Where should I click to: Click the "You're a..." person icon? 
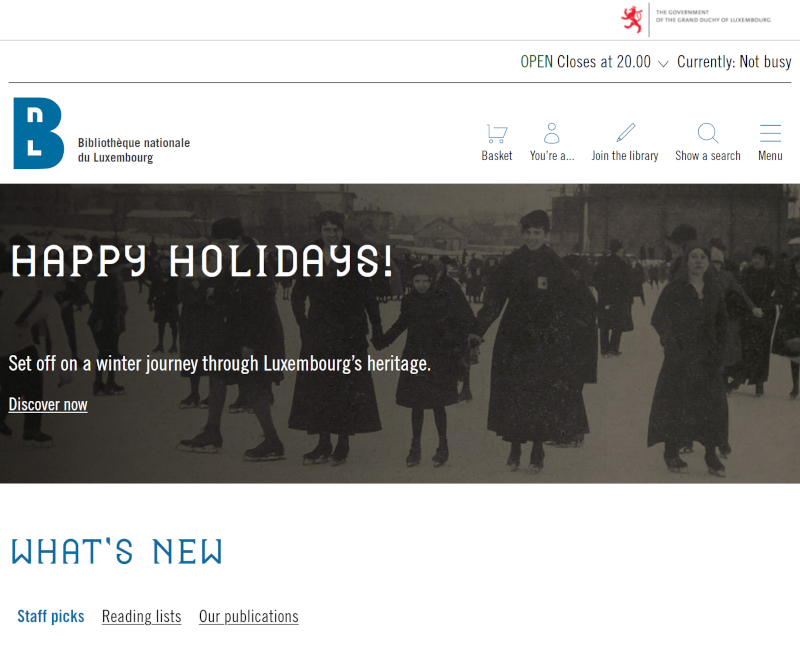(551, 134)
